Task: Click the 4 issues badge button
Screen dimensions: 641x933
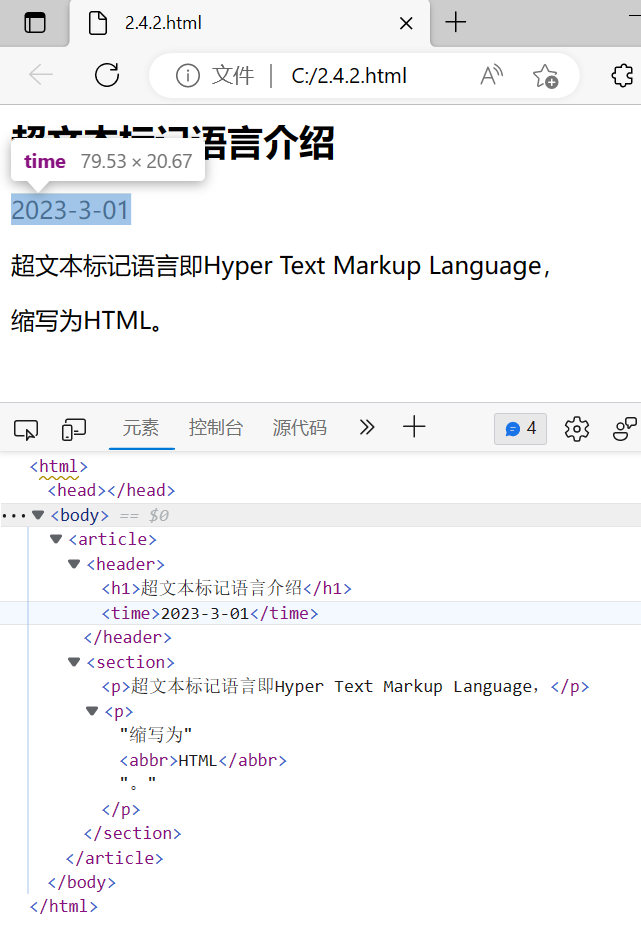Action: [520, 429]
